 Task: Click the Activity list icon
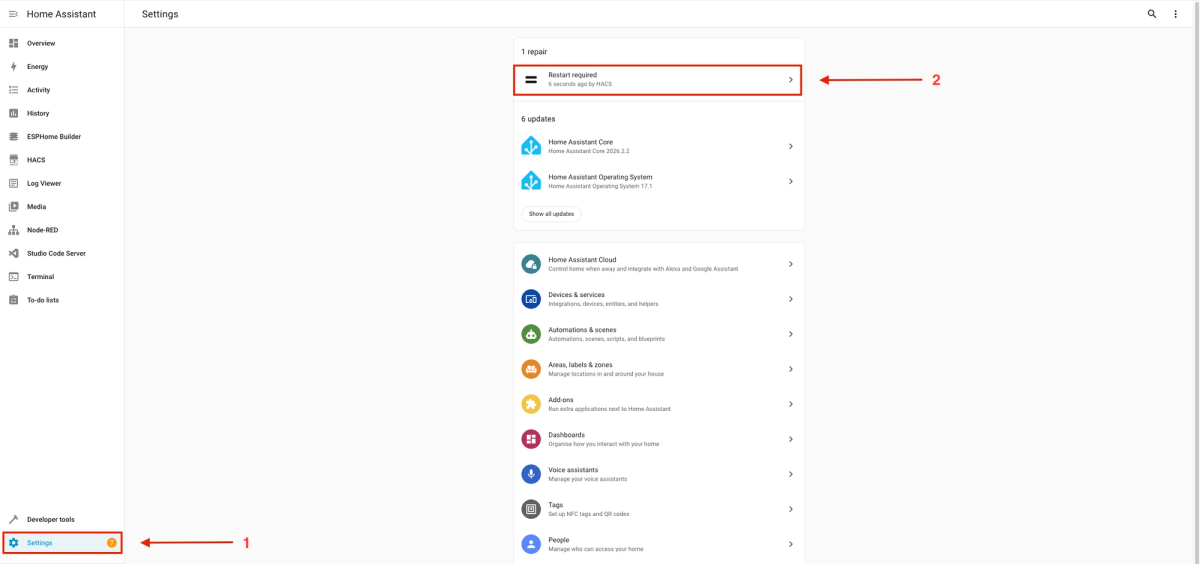coord(14,90)
